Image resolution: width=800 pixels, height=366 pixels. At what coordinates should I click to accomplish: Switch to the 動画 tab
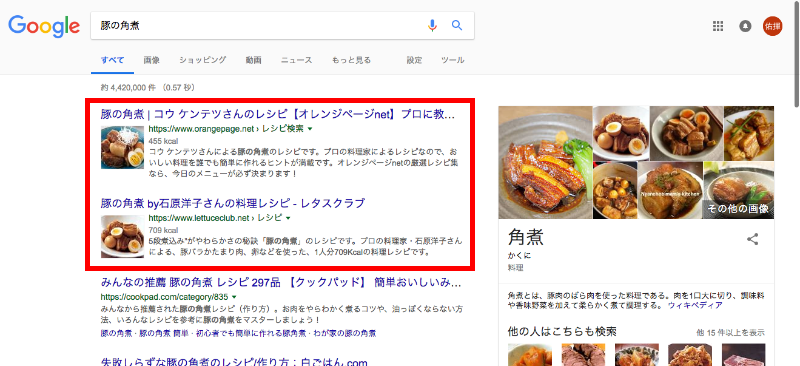pos(254,60)
